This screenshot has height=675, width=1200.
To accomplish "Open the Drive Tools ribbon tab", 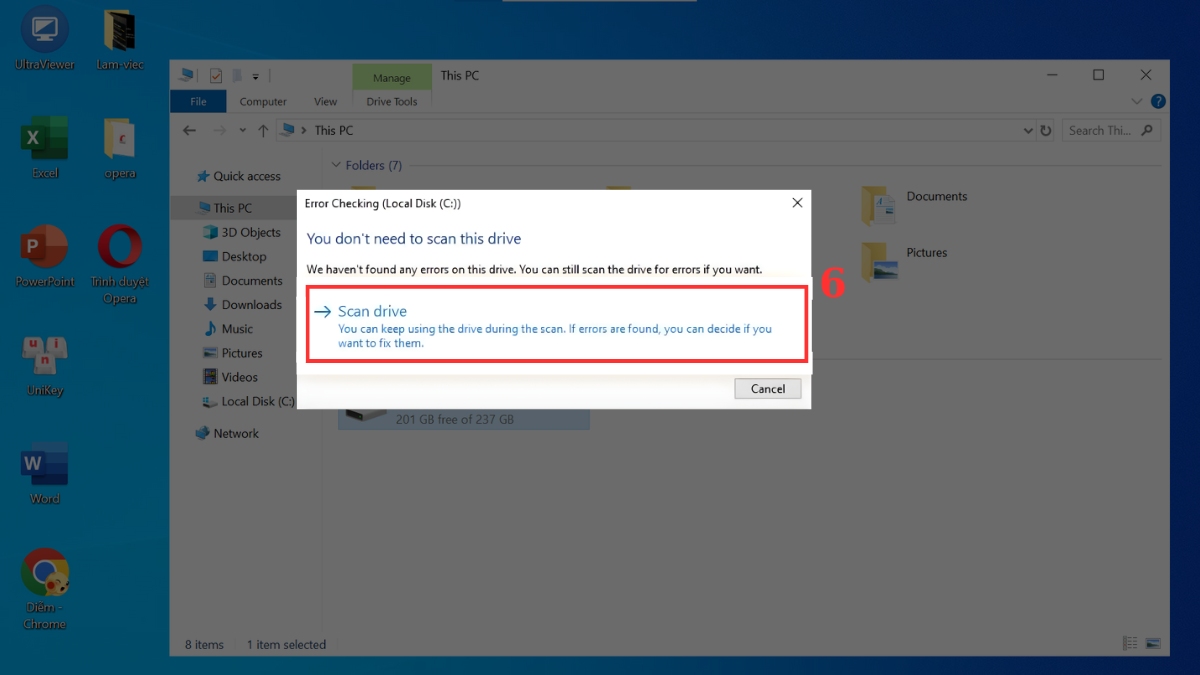I will coord(392,101).
